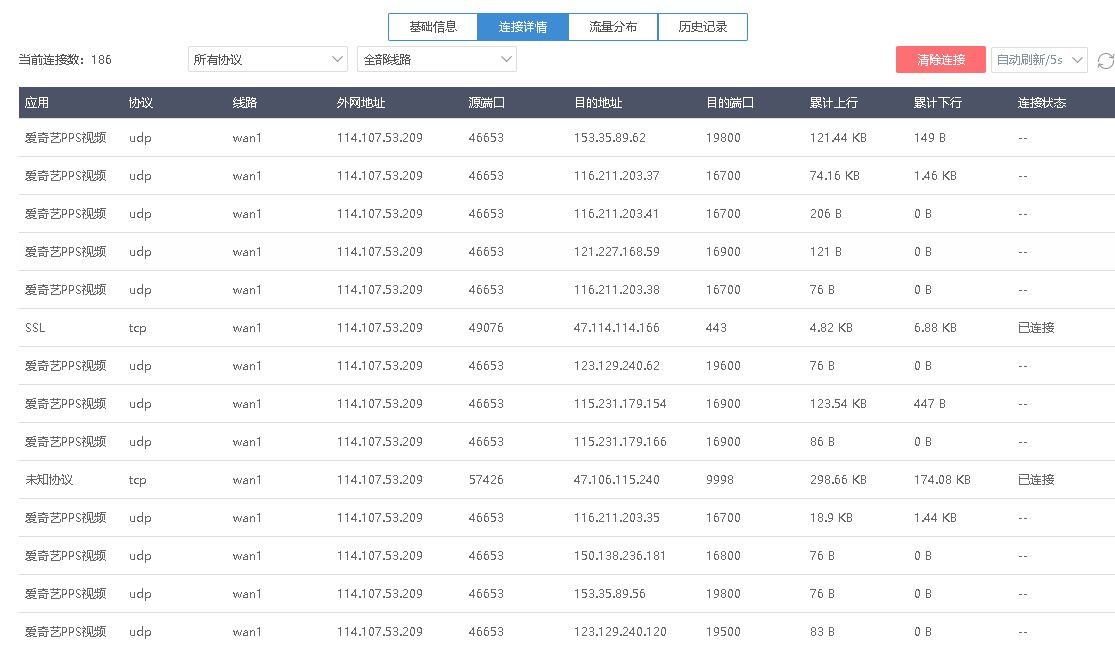The width and height of the screenshot is (1115, 649).
Task: Open the 自动刷新/5s refresh interval dropdown
Action: (1039, 60)
